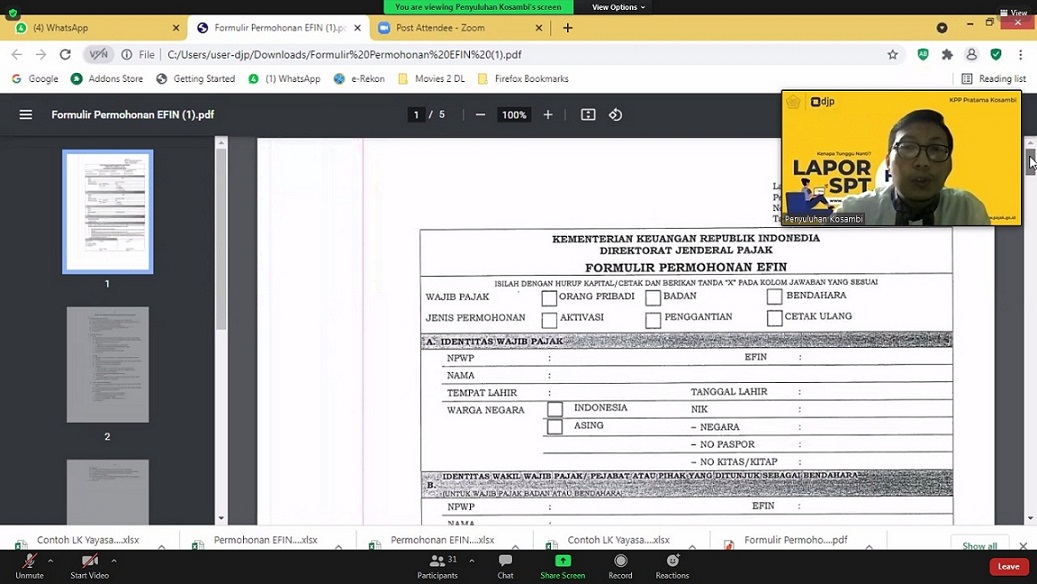Rotate the PDF counterclockwise
The height and width of the screenshot is (584, 1037).
click(616, 115)
